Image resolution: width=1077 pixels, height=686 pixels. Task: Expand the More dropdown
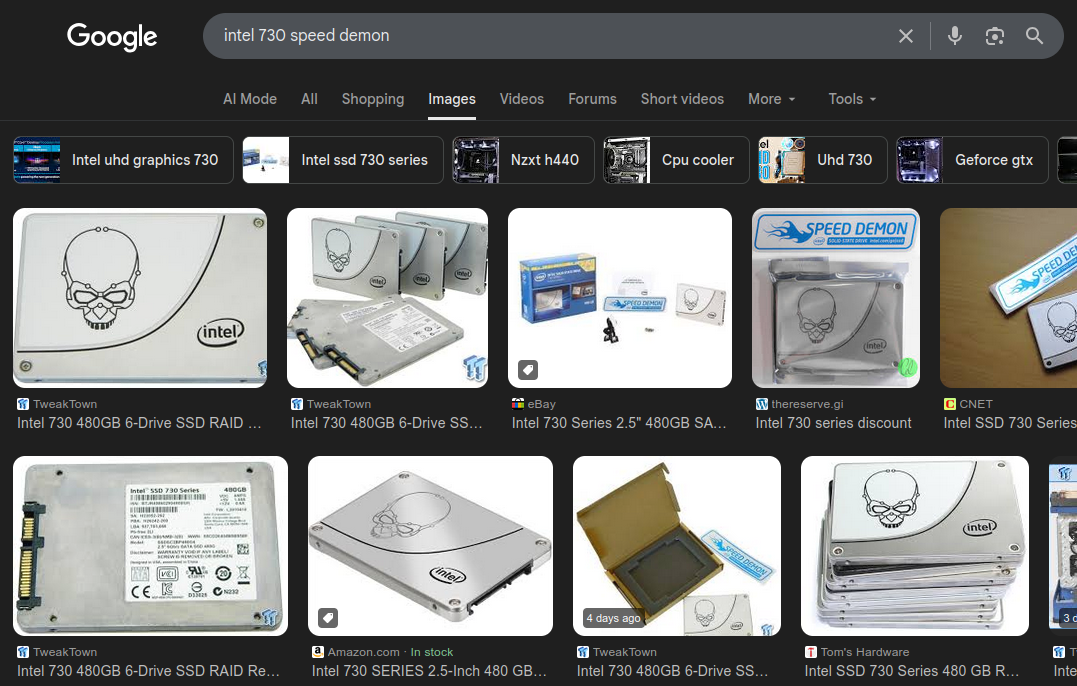(771, 99)
